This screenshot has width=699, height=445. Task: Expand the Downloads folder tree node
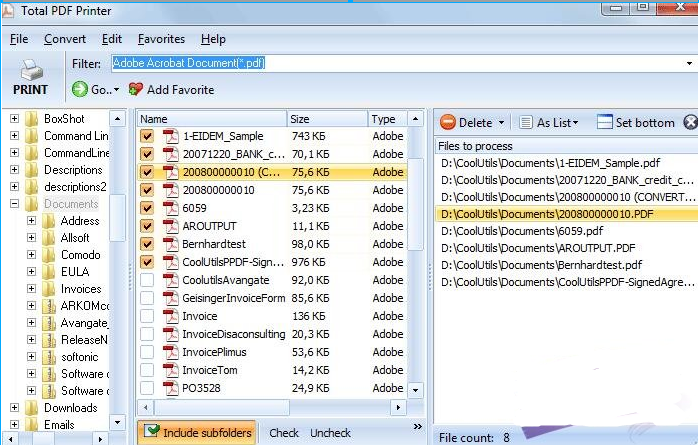(x=14, y=408)
